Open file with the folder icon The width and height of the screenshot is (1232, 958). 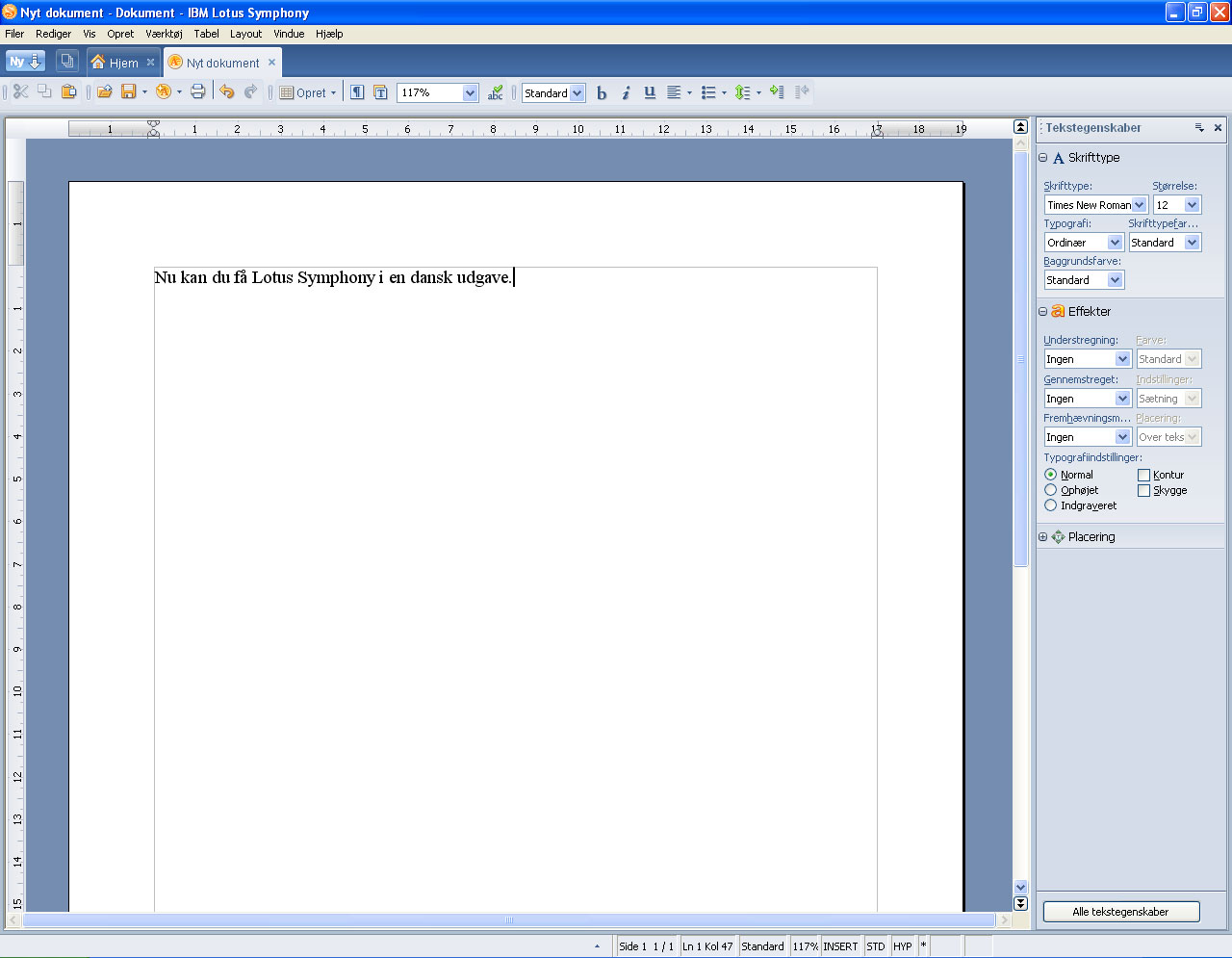[x=104, y=92]
